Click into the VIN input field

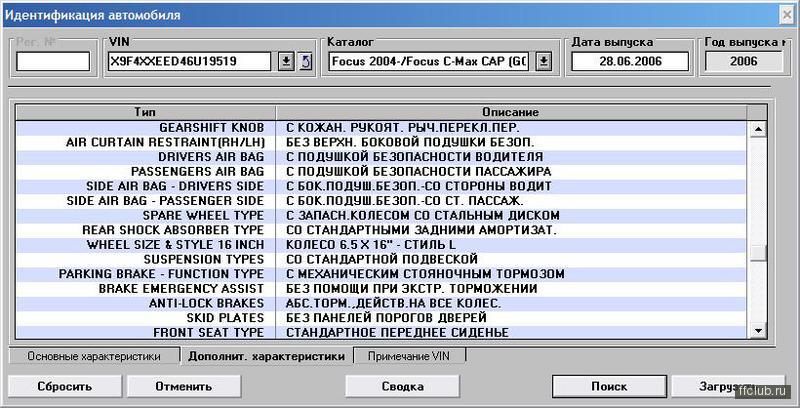pos(189,62)
